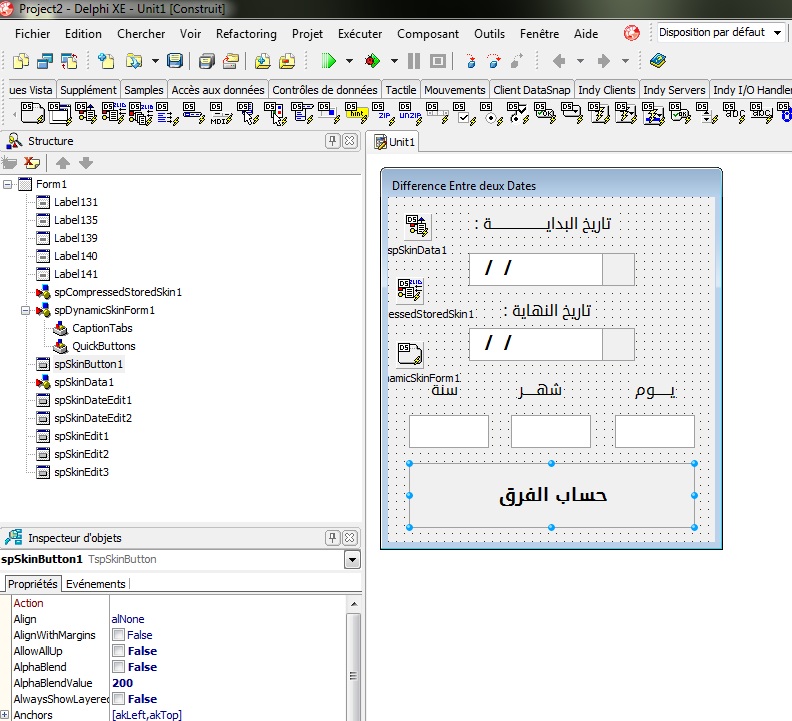Image resolution: width=792 pixels, height=721 pixels.
Task: Click Add file to project icon
Action: coord(262,61)
